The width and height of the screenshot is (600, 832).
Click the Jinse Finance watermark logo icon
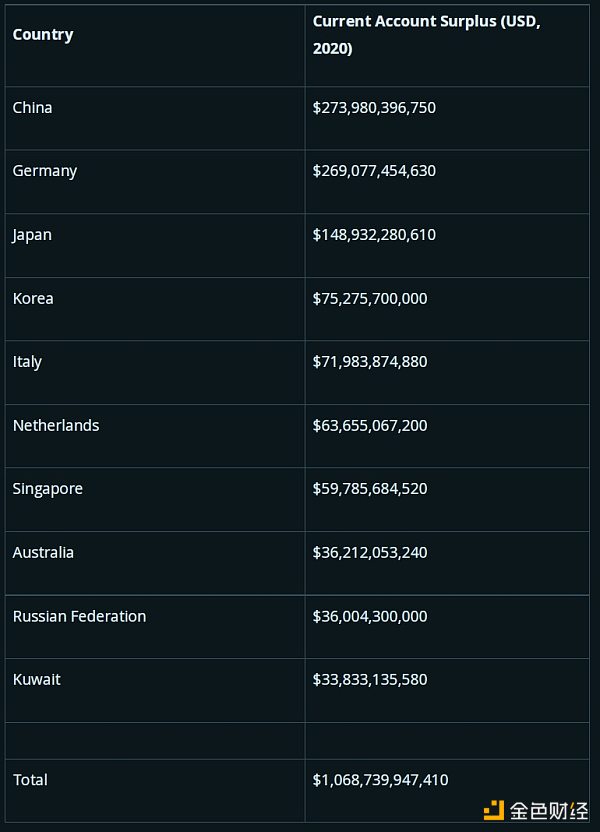(496, 809)
